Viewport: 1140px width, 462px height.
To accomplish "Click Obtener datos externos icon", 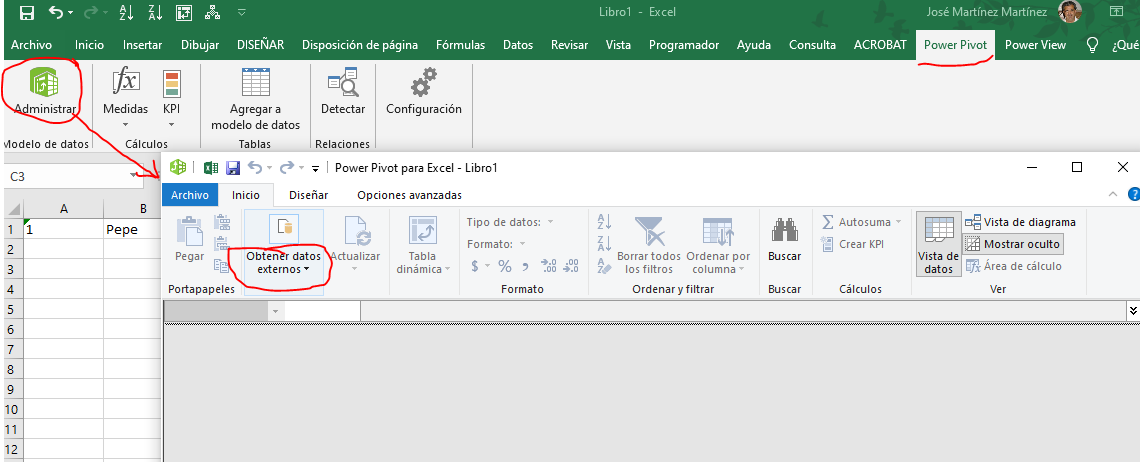I will coord(284,229).
